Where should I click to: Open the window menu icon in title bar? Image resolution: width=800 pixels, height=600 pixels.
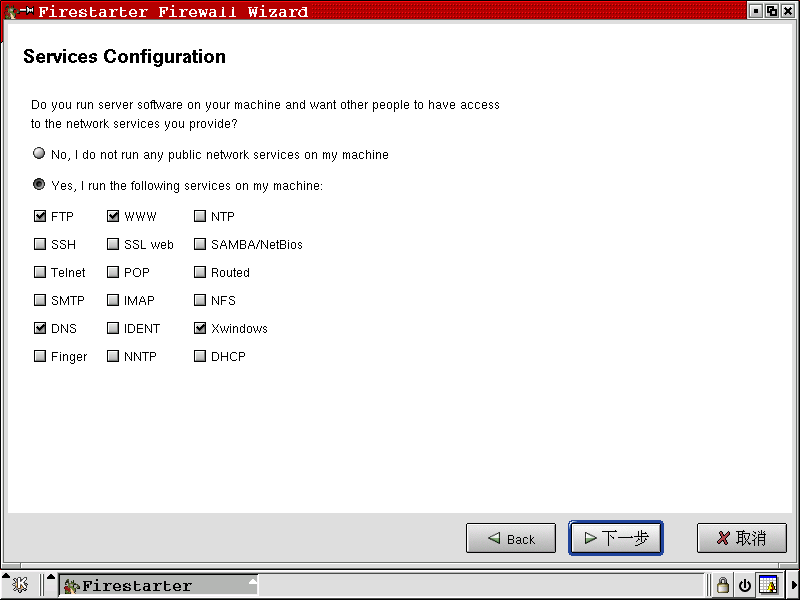point(11,10)
